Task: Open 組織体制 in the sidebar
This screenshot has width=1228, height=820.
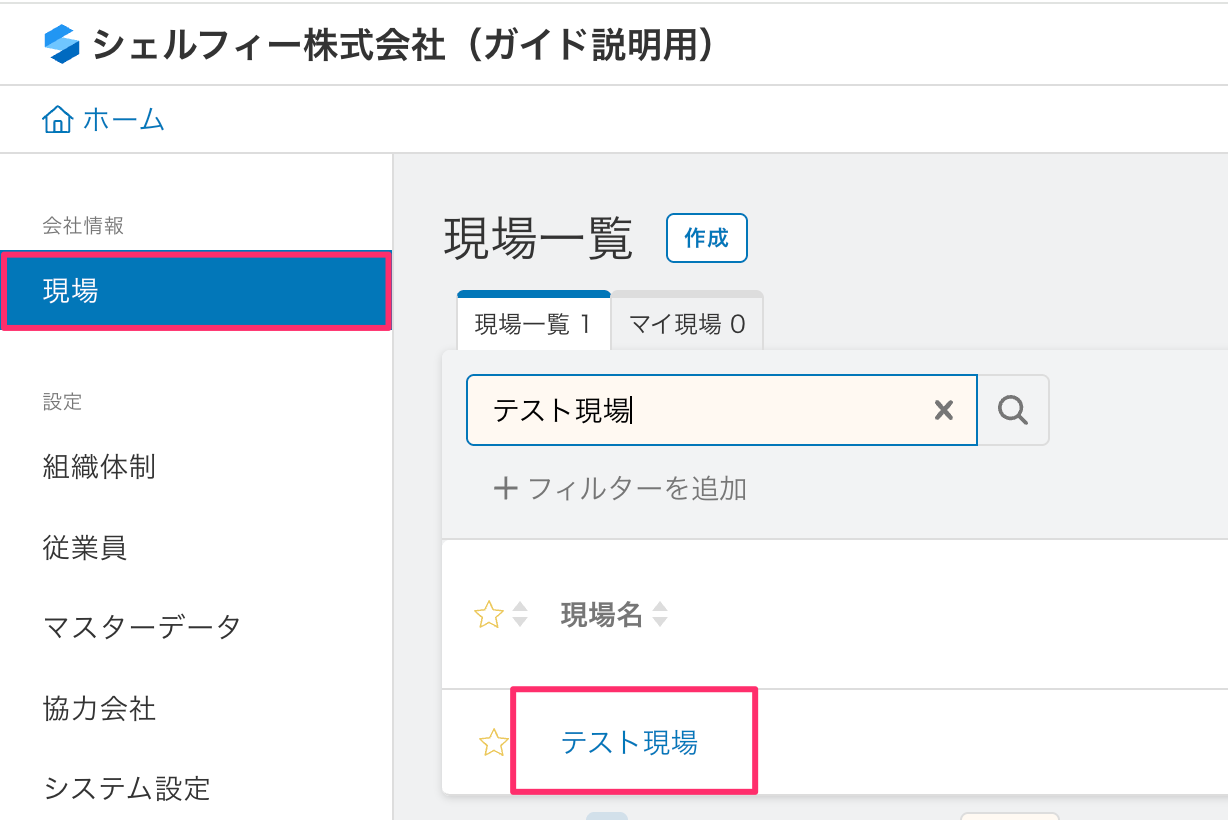Action: click(x=99, y=467)
